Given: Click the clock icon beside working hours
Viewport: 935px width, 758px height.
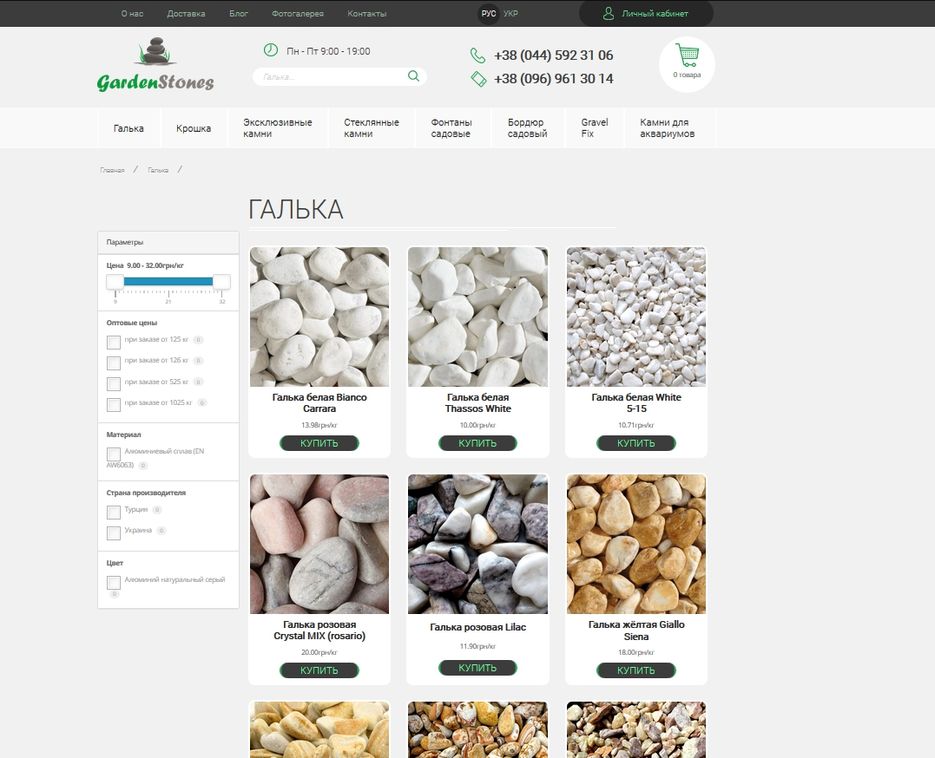Looking at the screenshot, I should 271,50.
